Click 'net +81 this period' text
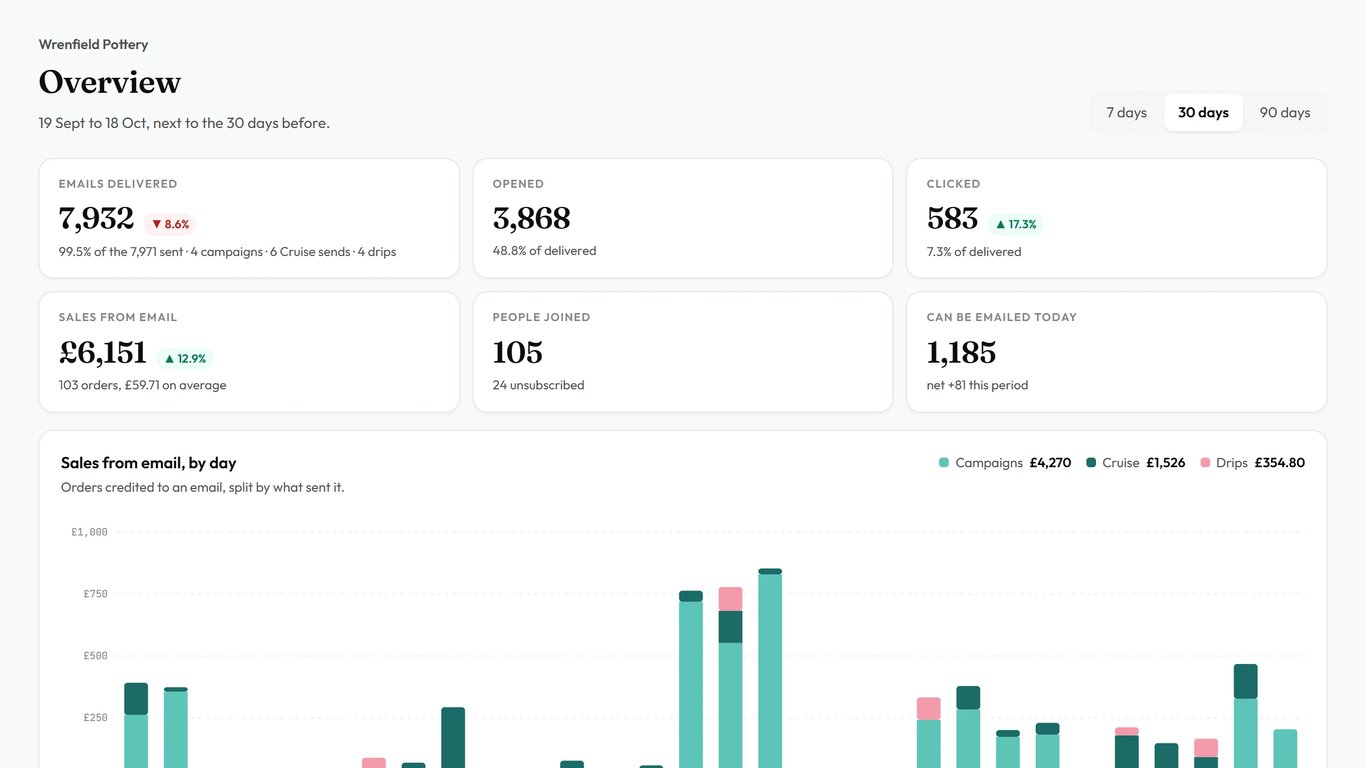 [977, 385]
